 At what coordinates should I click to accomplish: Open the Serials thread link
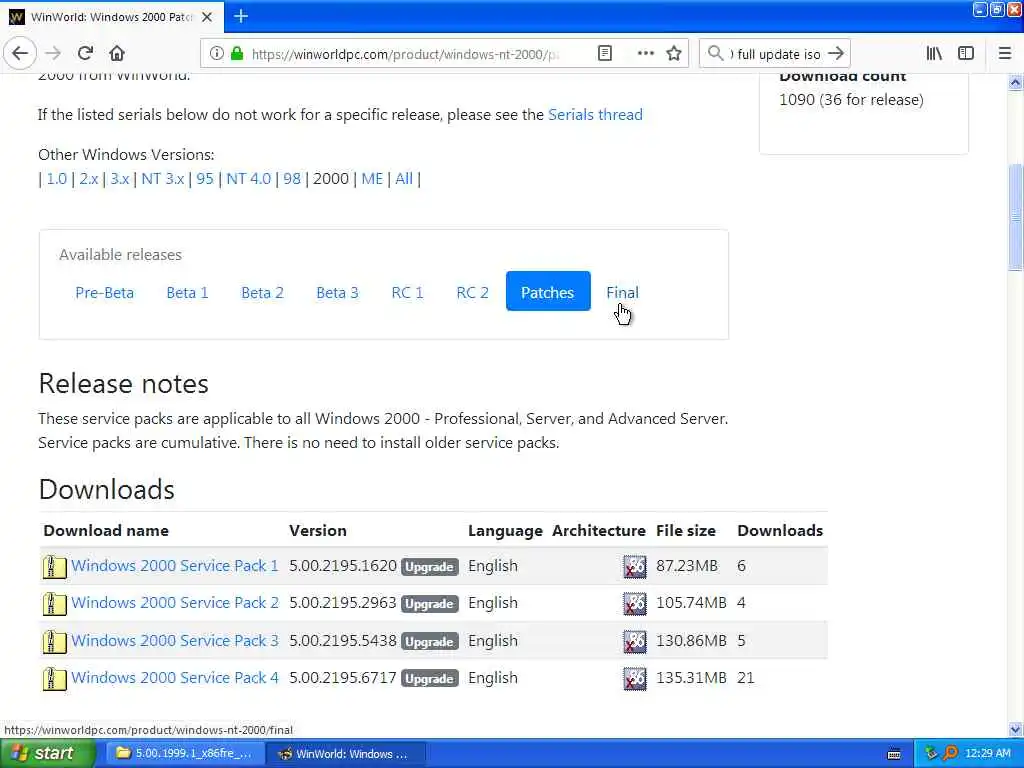click(x=595, y=115)
